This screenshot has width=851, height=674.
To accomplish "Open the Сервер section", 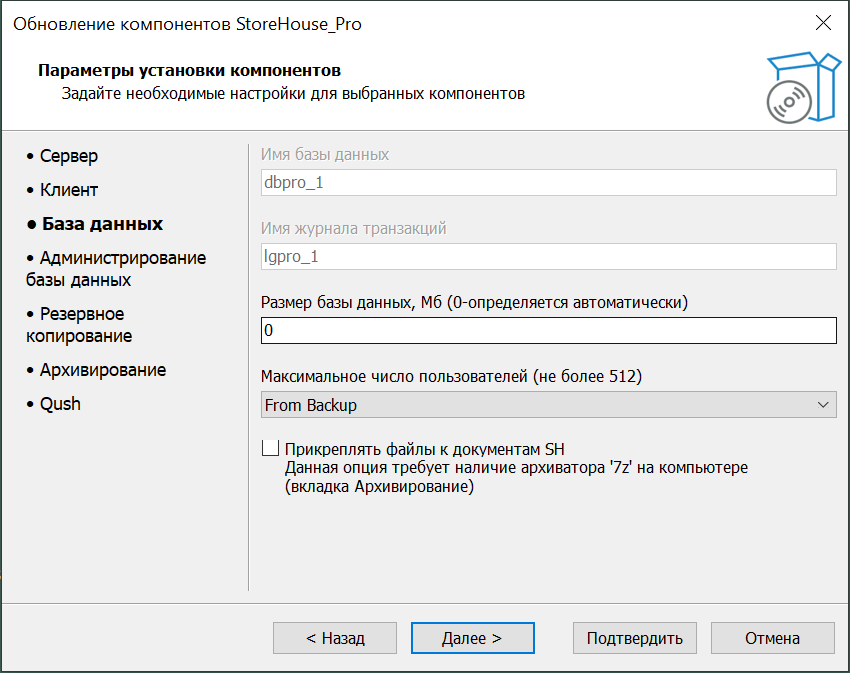I will pos(68,156).
